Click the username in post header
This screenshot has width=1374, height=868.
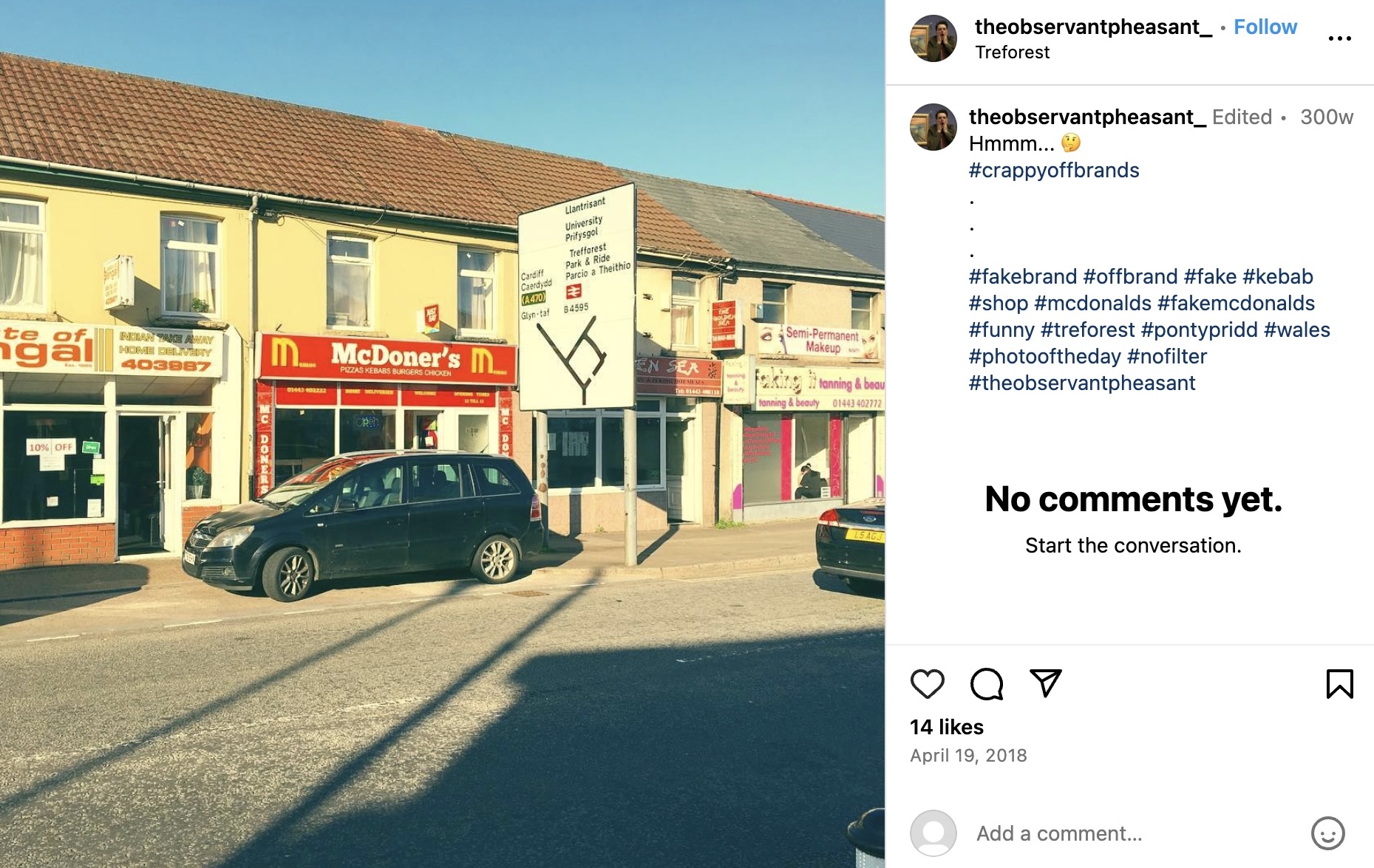[x=1093, y=27]
